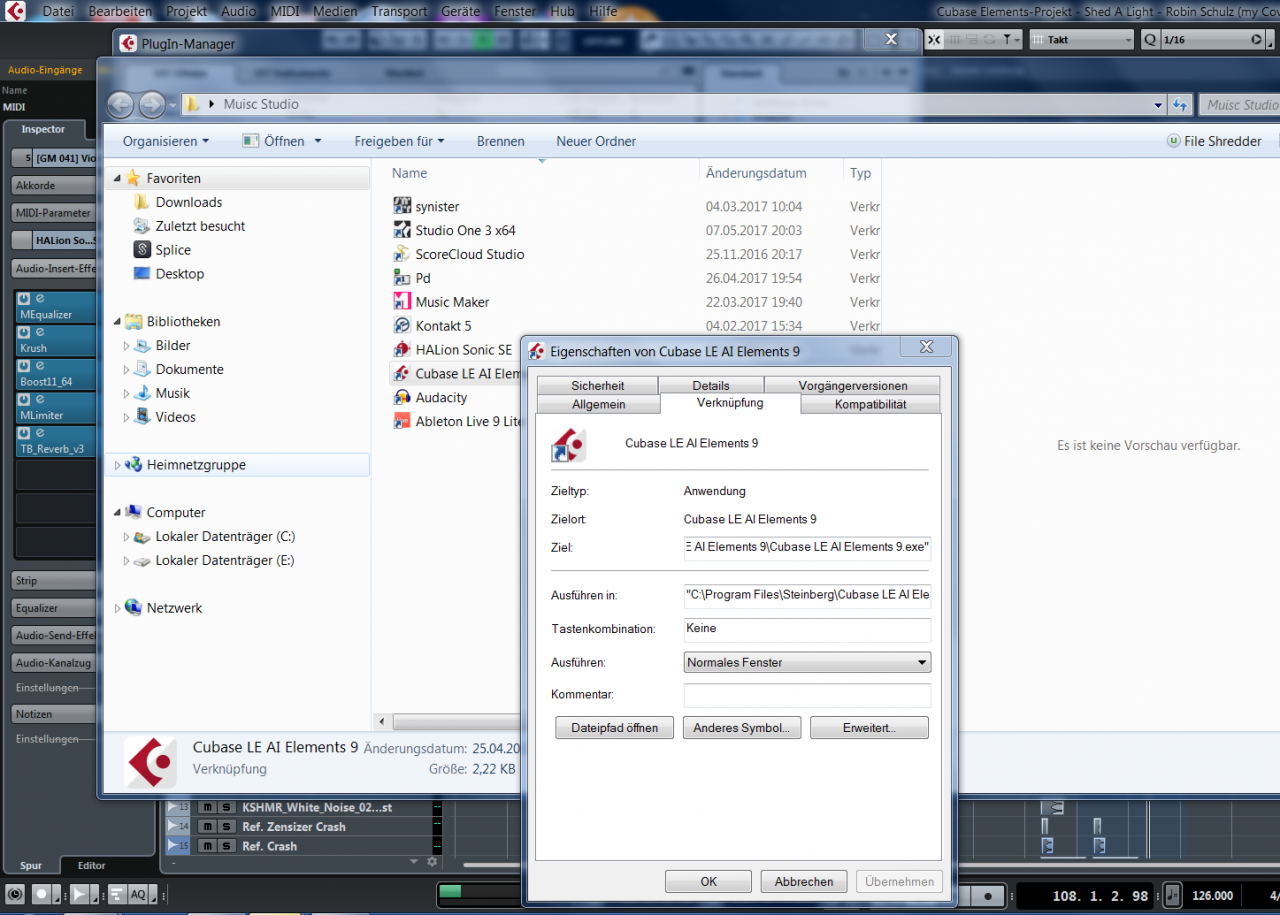
Task: Click Anderes Symbol button
Action: pyautogui.click(x=741, y=728)
